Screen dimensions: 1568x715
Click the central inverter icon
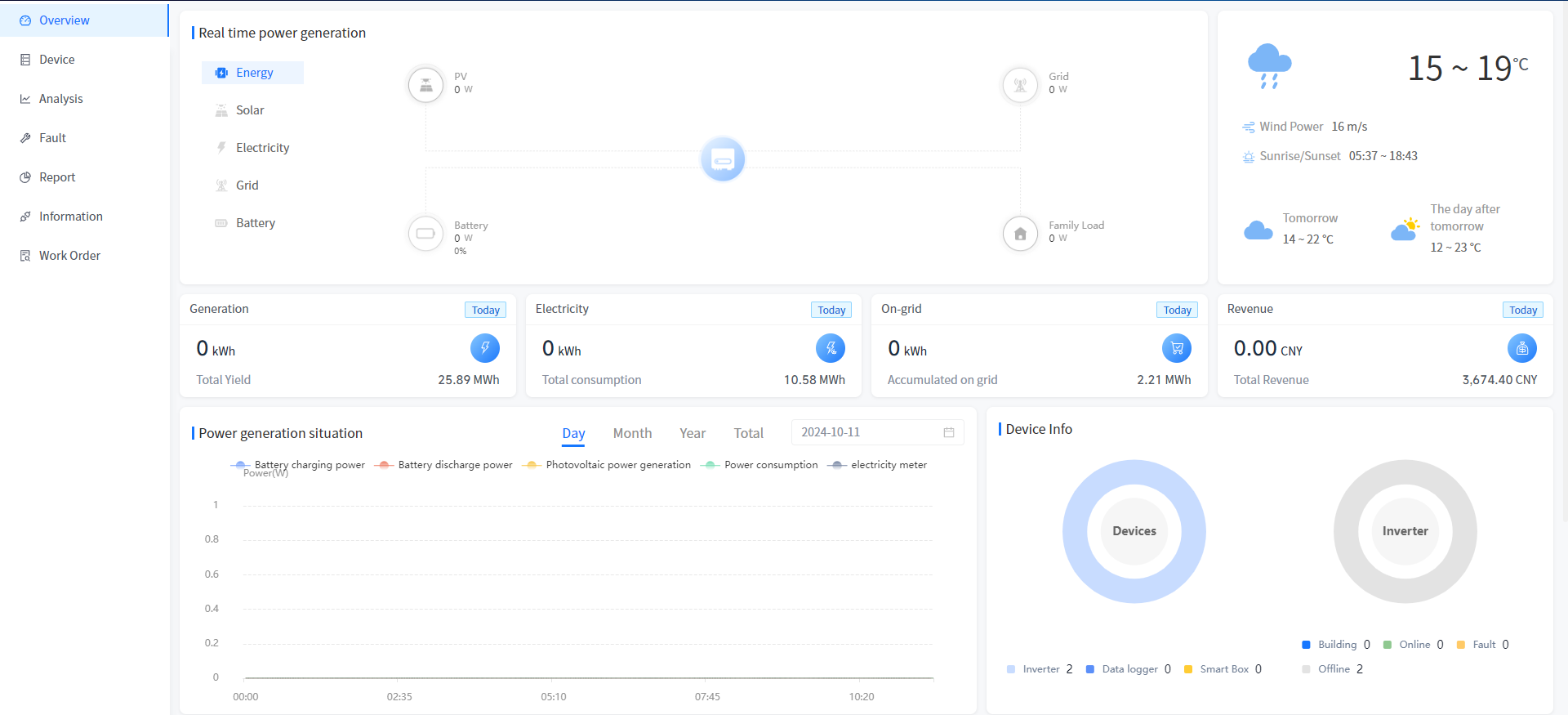pos(723,159)
